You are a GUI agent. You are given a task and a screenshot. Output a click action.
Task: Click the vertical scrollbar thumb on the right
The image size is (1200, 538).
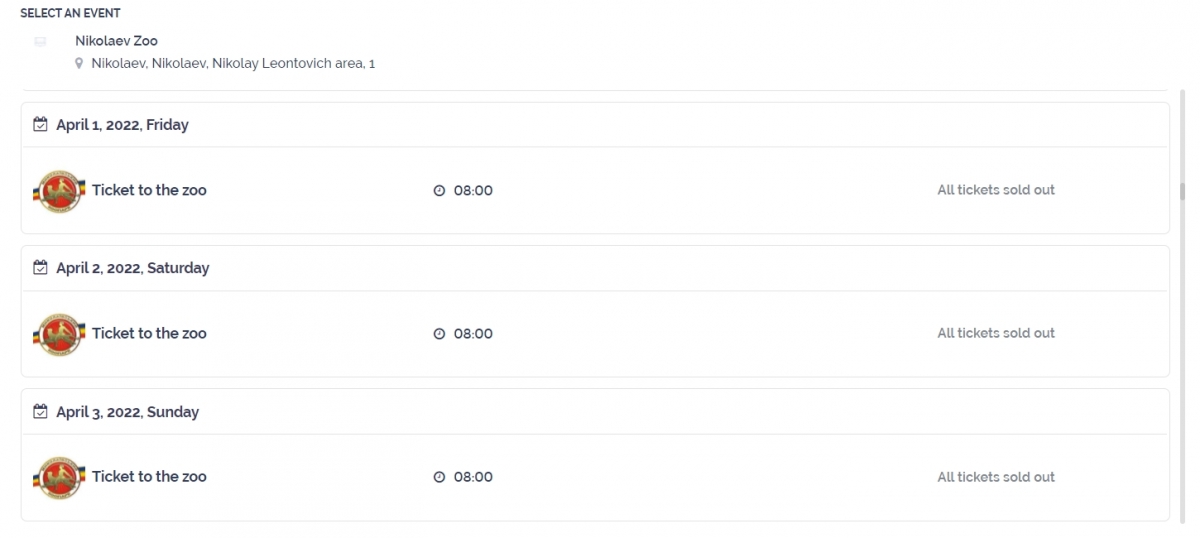(x=1181, y=192)
